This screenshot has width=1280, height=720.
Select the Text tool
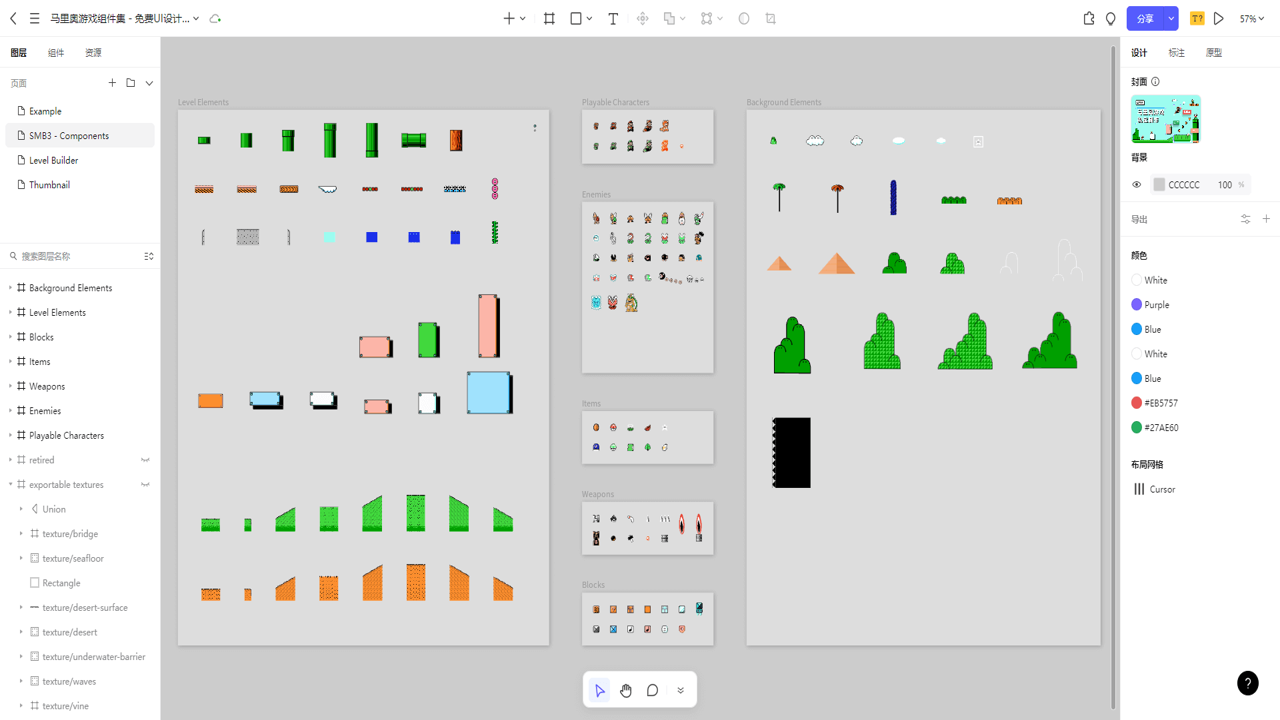coord(613,18)
